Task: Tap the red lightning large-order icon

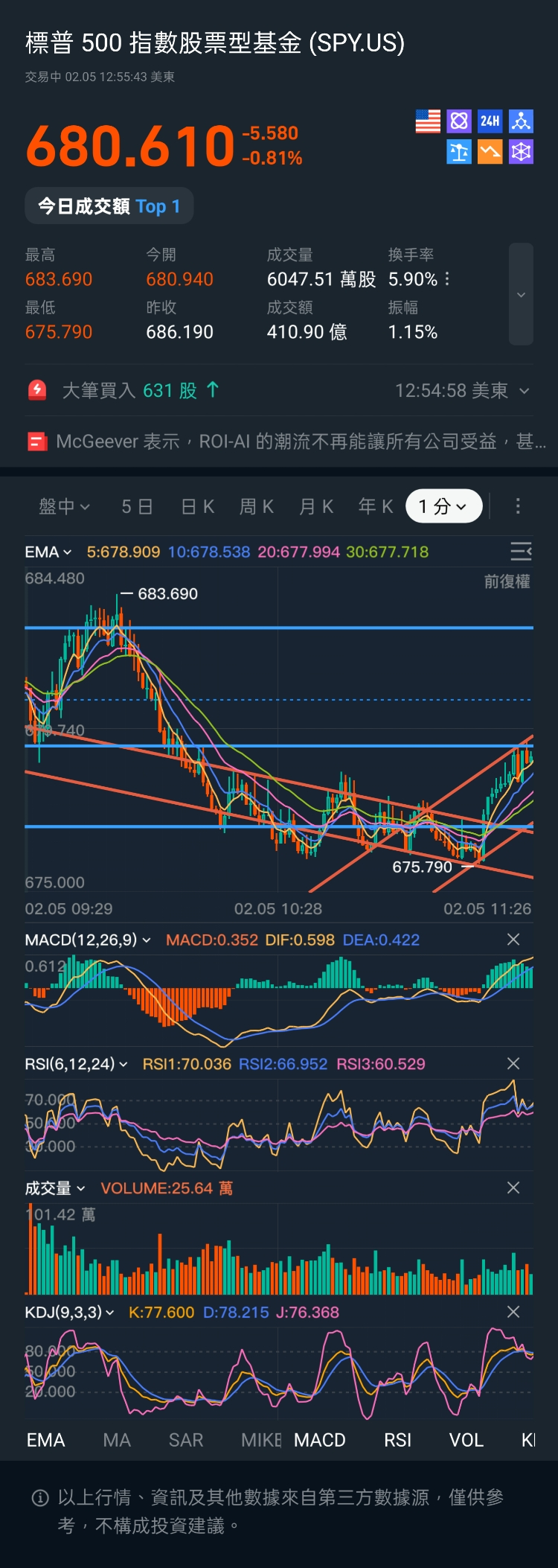Action: [37, 390]
